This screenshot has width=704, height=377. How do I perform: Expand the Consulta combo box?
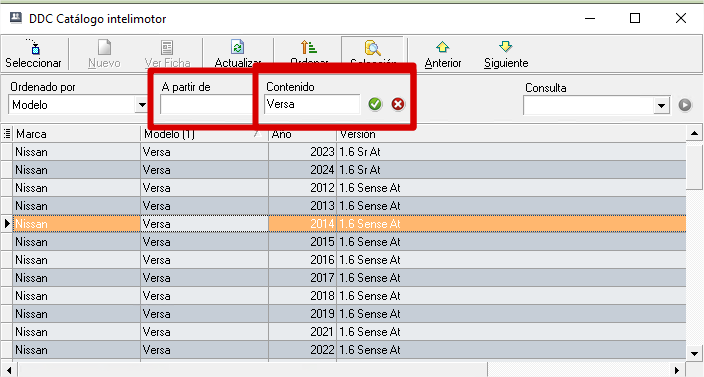661,106
